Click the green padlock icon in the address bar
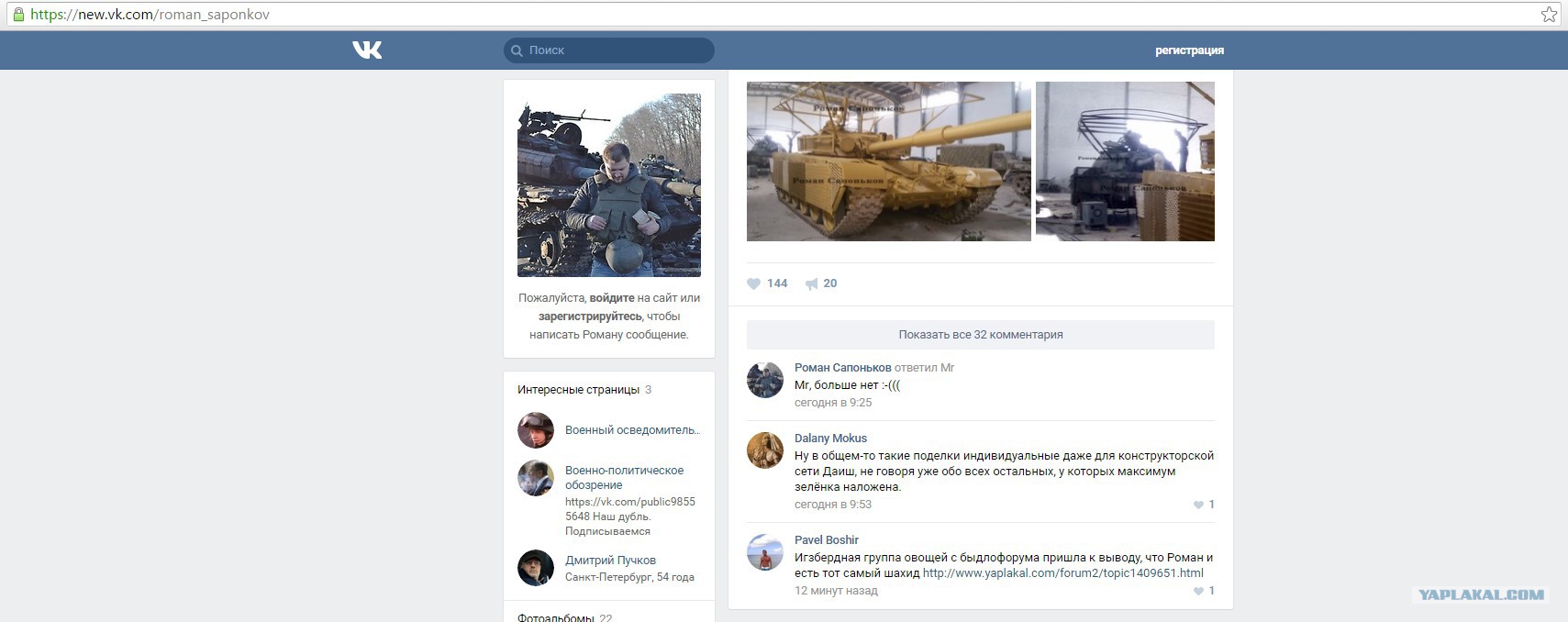 [x=18, y=14]
